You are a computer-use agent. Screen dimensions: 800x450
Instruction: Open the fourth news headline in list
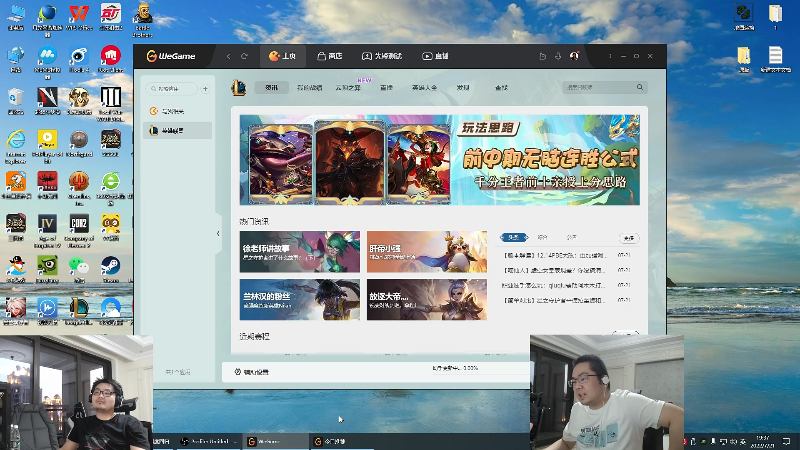[567, 300]
